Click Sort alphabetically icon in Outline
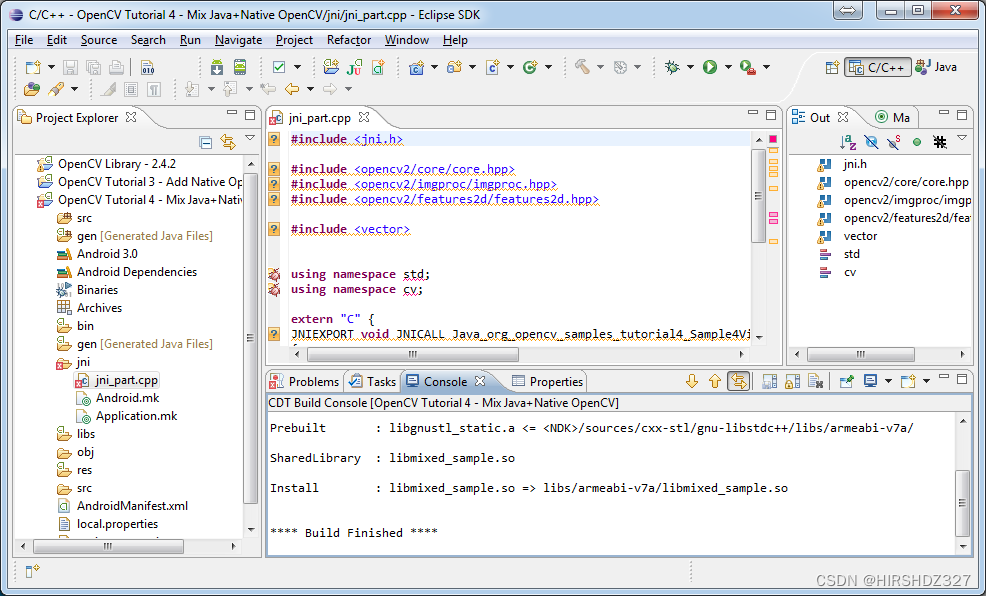This screenshot has height=596, width=986. click(848, 143)
